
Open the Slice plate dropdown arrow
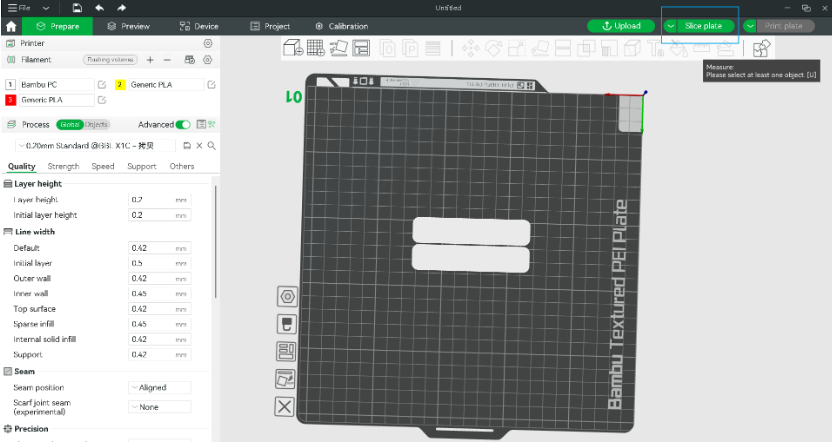coord(671,26)
